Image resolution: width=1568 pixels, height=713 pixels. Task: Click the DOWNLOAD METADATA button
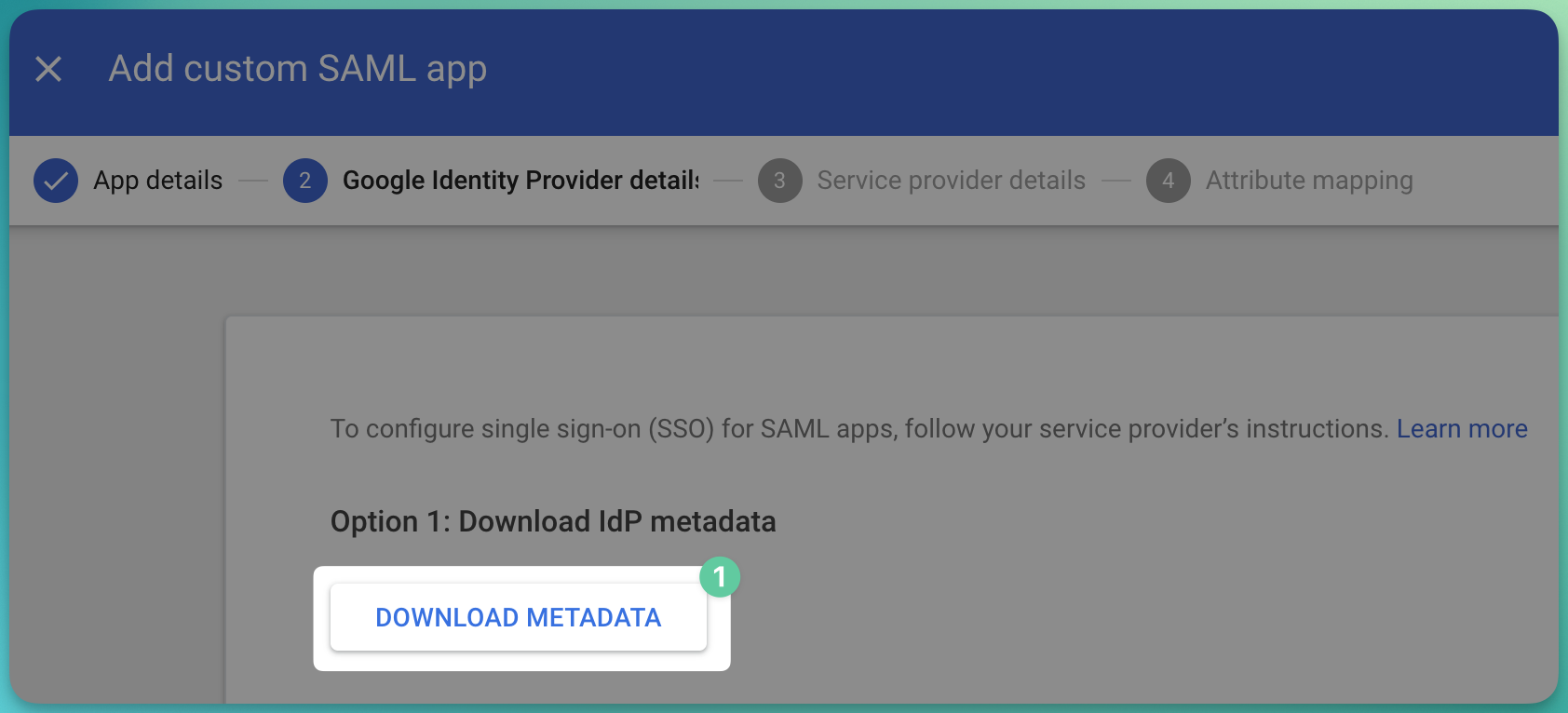(x=519, y=617)
